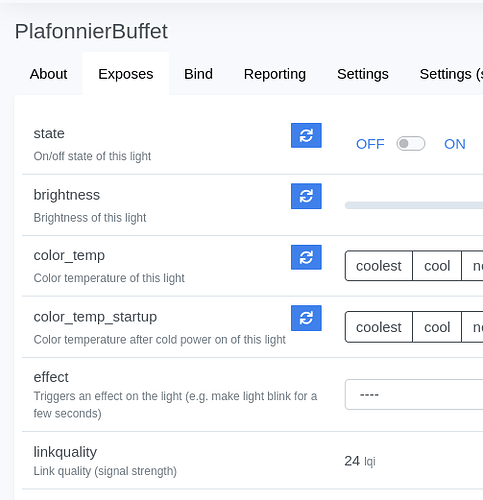Click 'On/off state of this light' description
The width and height of the screenshot is (483, 500).
(92, 156)
